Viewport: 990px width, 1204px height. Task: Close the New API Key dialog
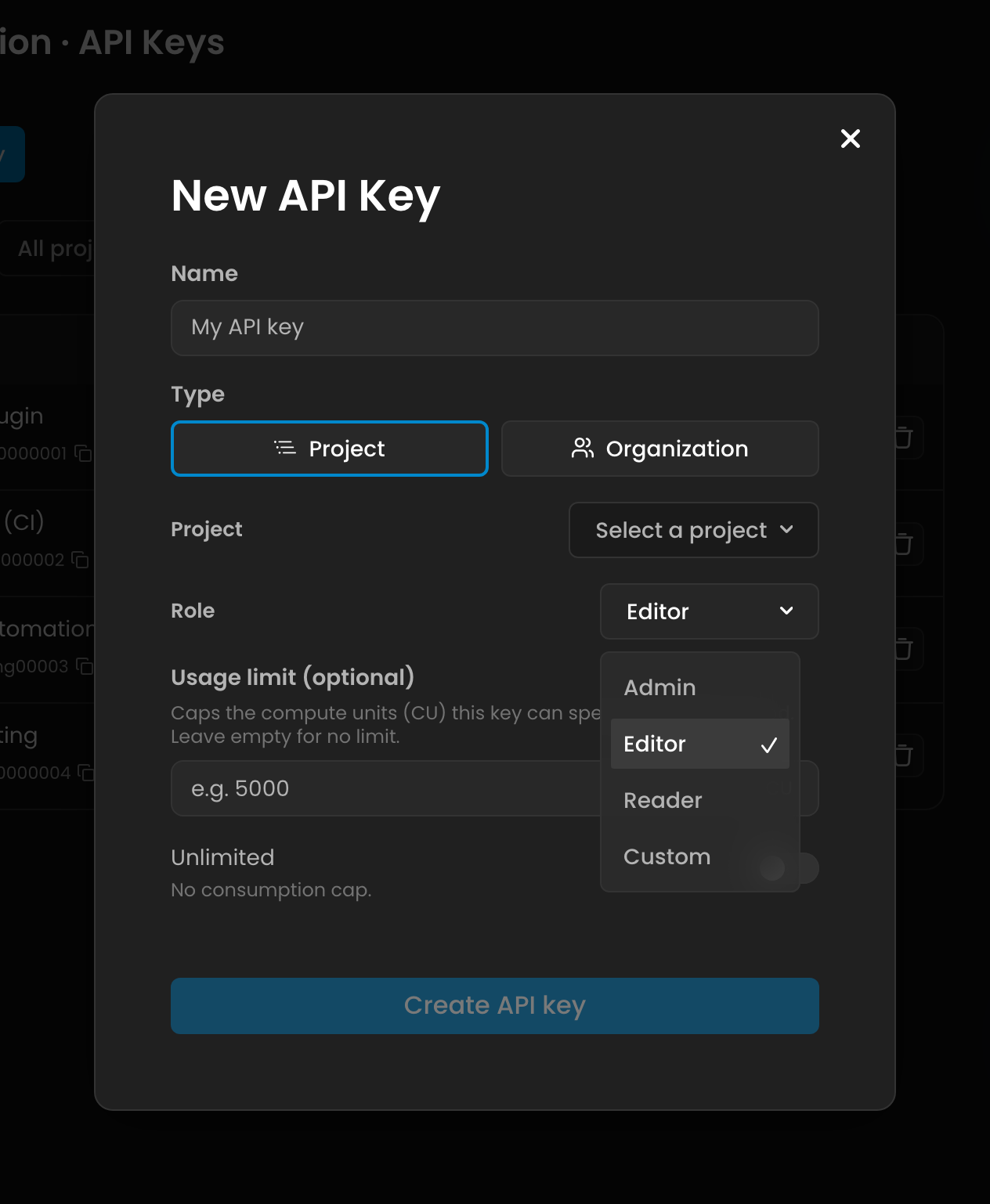point(850,139)
